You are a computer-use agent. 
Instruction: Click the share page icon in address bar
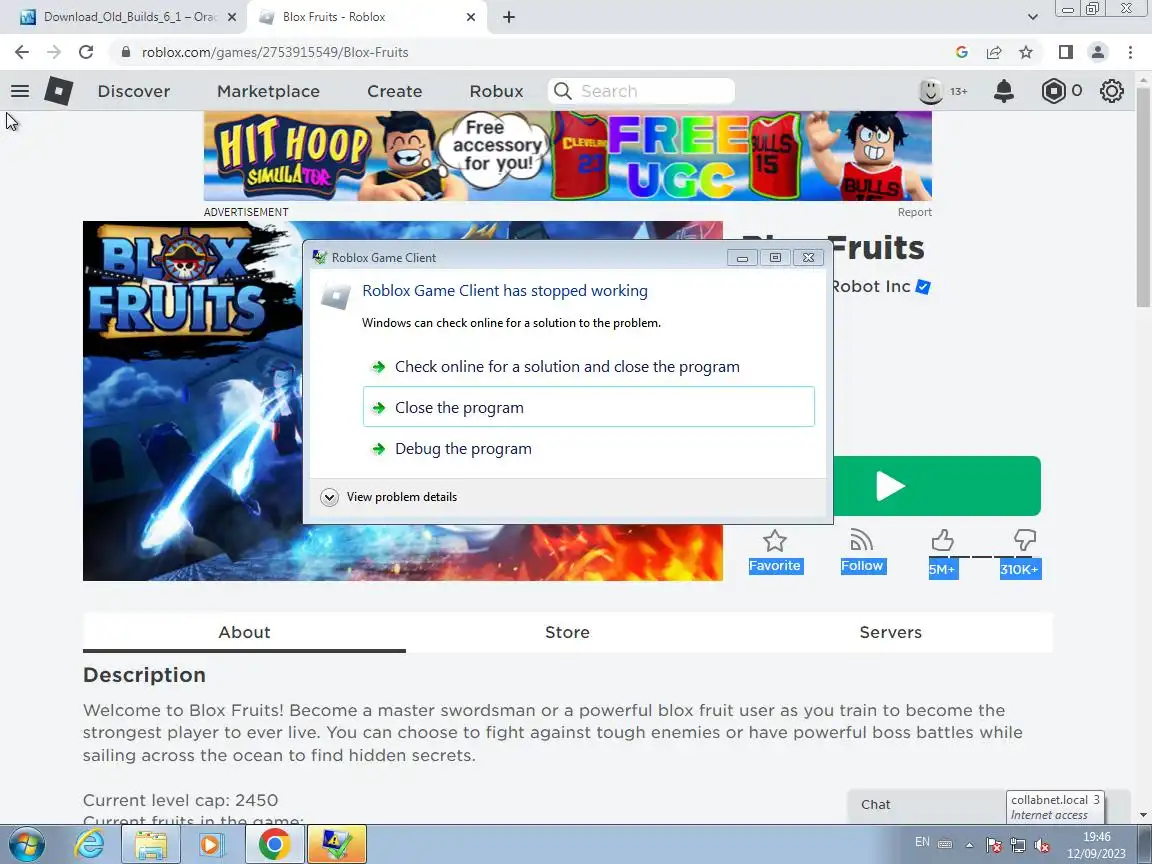[994, 52]
